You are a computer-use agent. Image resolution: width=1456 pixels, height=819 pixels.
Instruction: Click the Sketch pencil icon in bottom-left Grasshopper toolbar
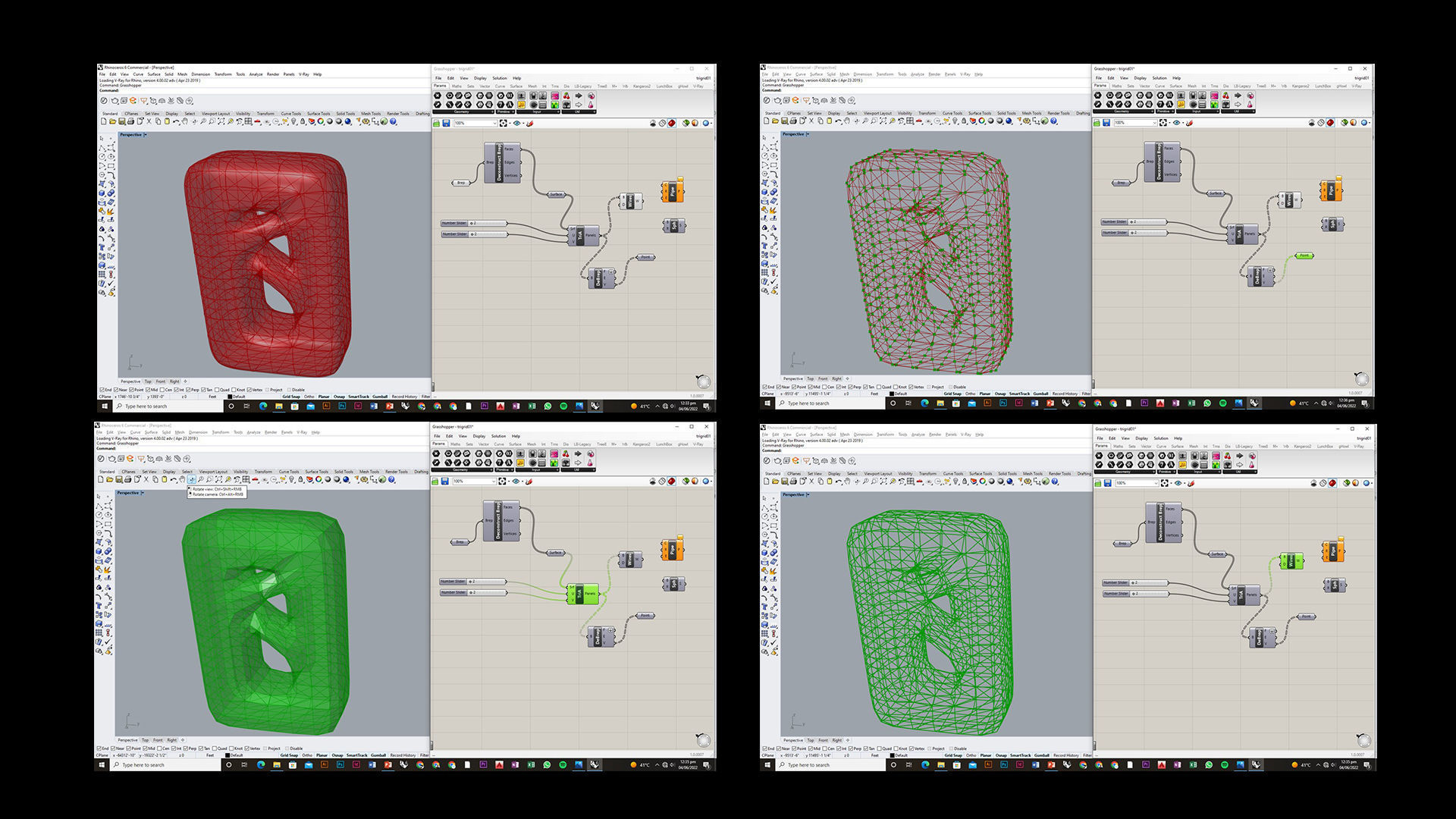(x=529, y=481)
